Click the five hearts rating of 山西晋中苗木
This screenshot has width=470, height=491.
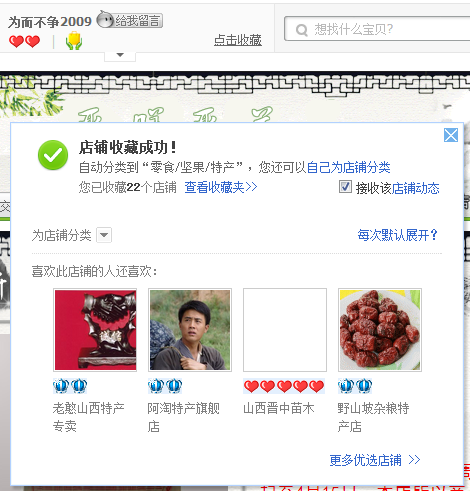click(x=284, y=386)
